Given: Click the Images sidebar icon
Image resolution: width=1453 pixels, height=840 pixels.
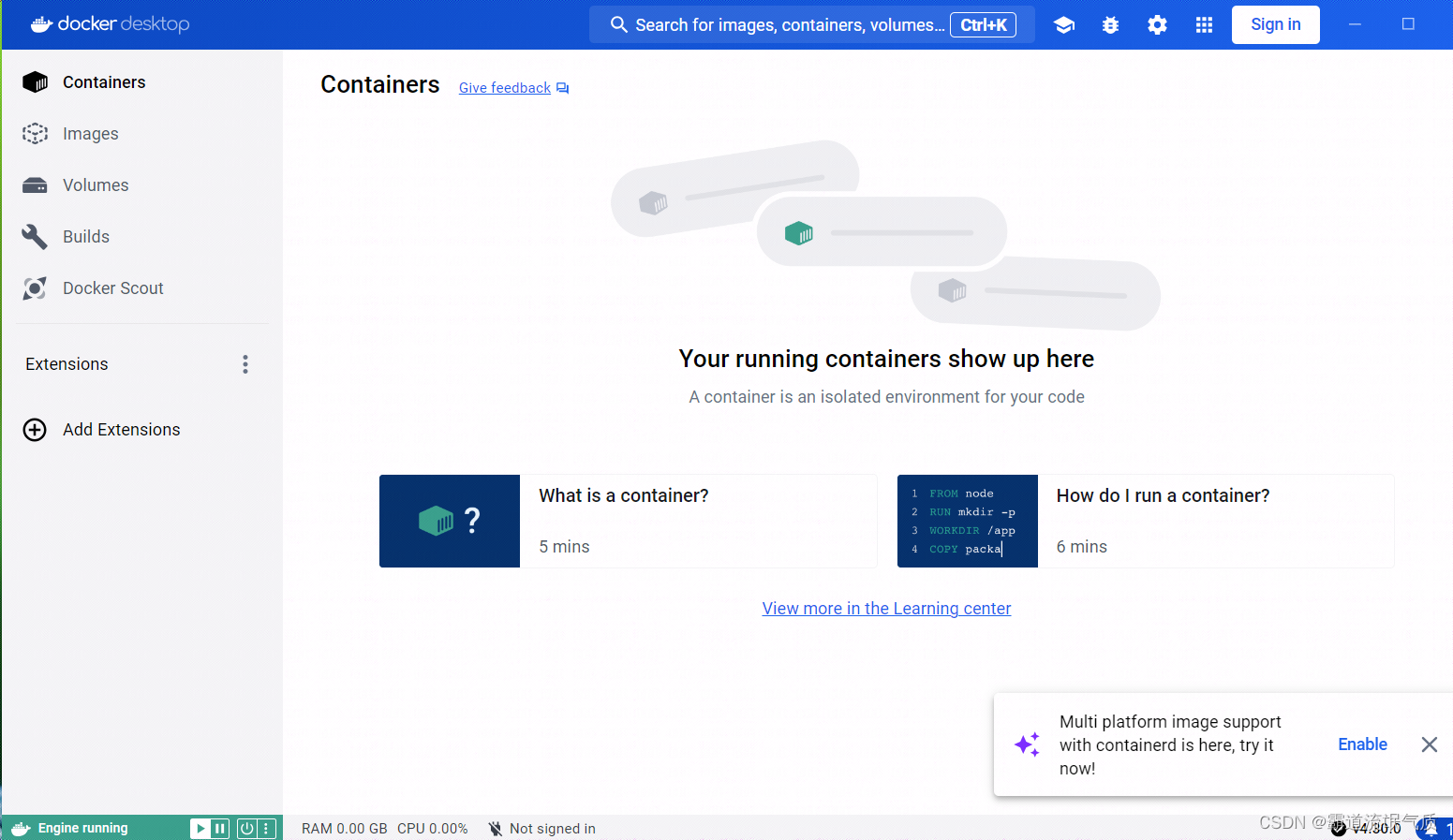Looking at the screenshot, I should [35, 134].
